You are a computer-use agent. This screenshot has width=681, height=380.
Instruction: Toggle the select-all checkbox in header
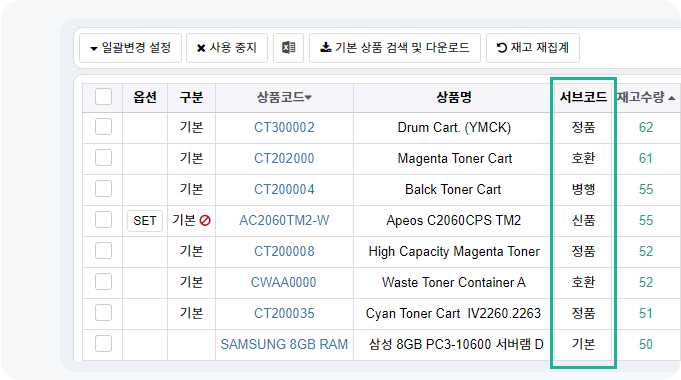tap(103, 96)
